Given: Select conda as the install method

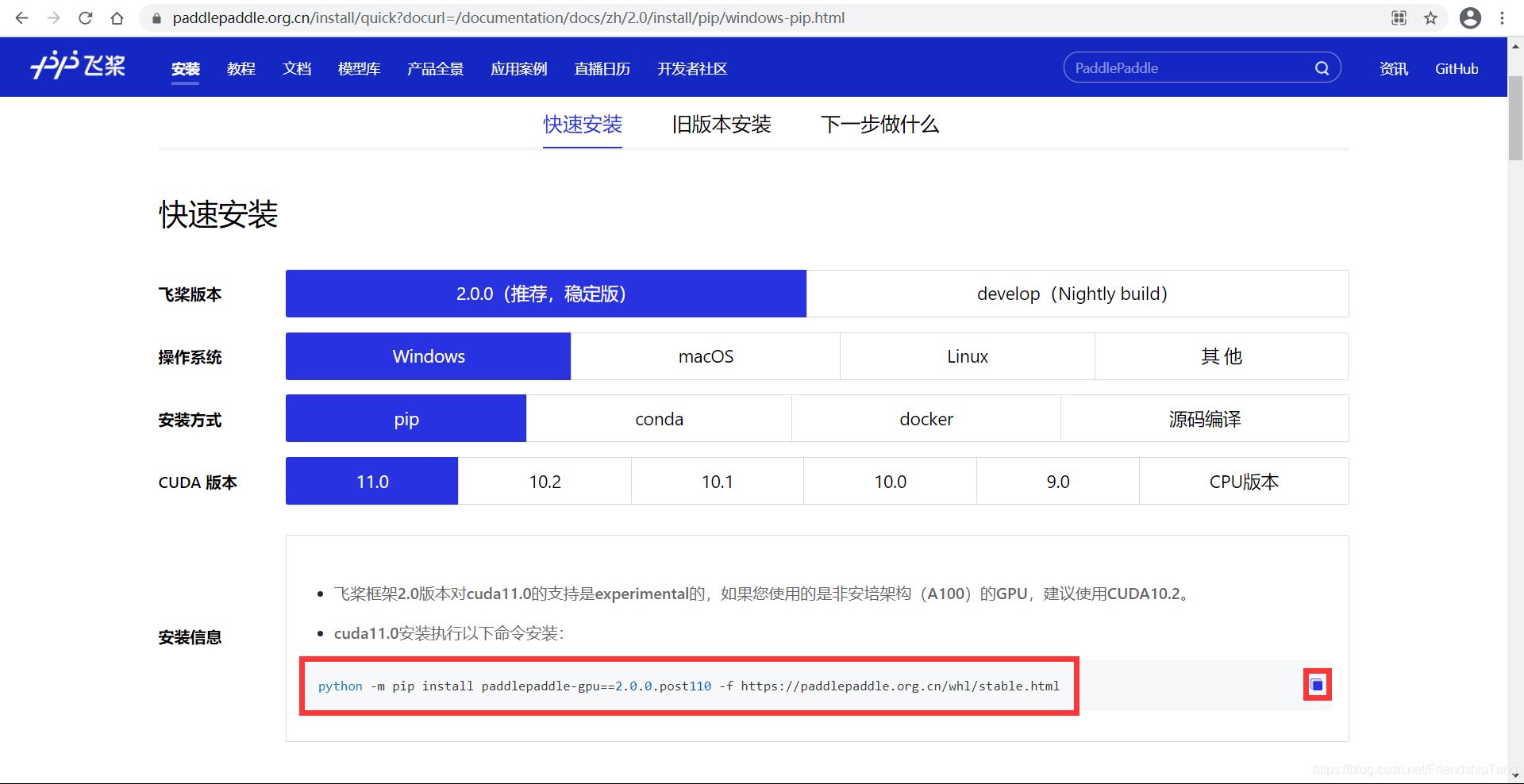Looking at the screenshot, I should coord(658,418).
